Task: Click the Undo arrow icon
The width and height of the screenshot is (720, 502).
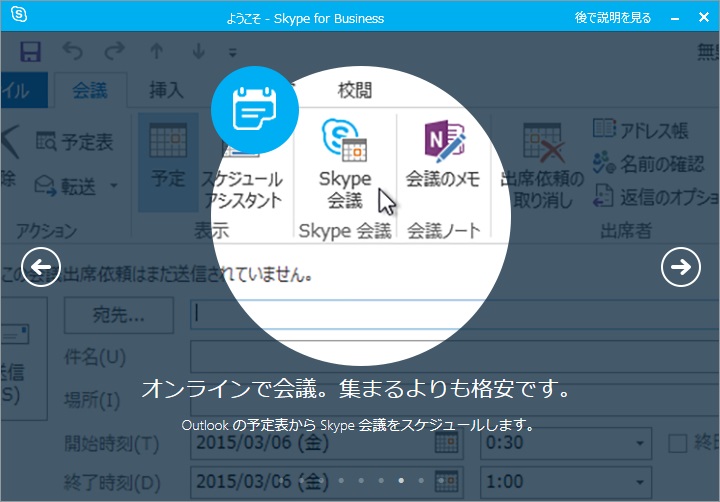Action: (73, 51)
